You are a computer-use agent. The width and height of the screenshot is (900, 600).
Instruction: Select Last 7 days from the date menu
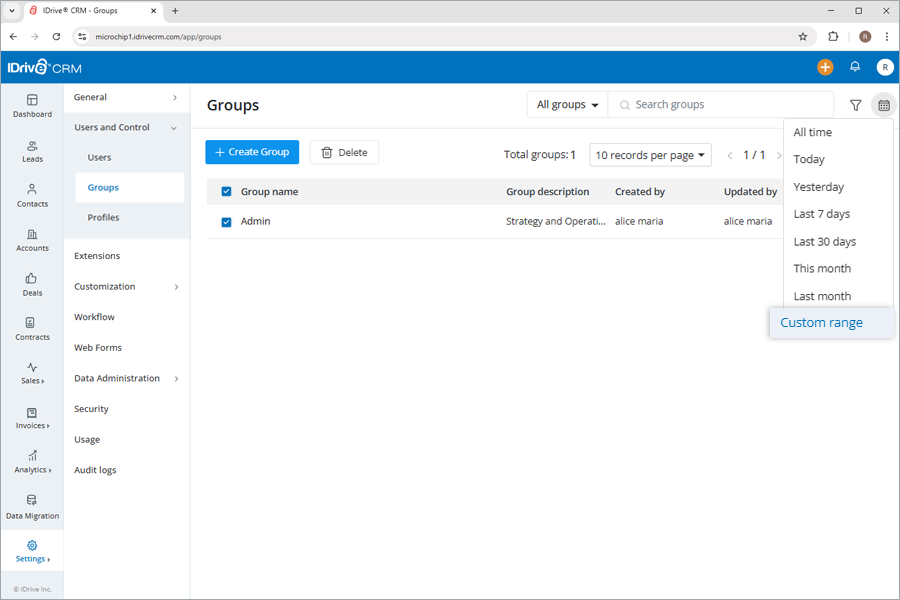pyautogui.click(x=822, y=213)
